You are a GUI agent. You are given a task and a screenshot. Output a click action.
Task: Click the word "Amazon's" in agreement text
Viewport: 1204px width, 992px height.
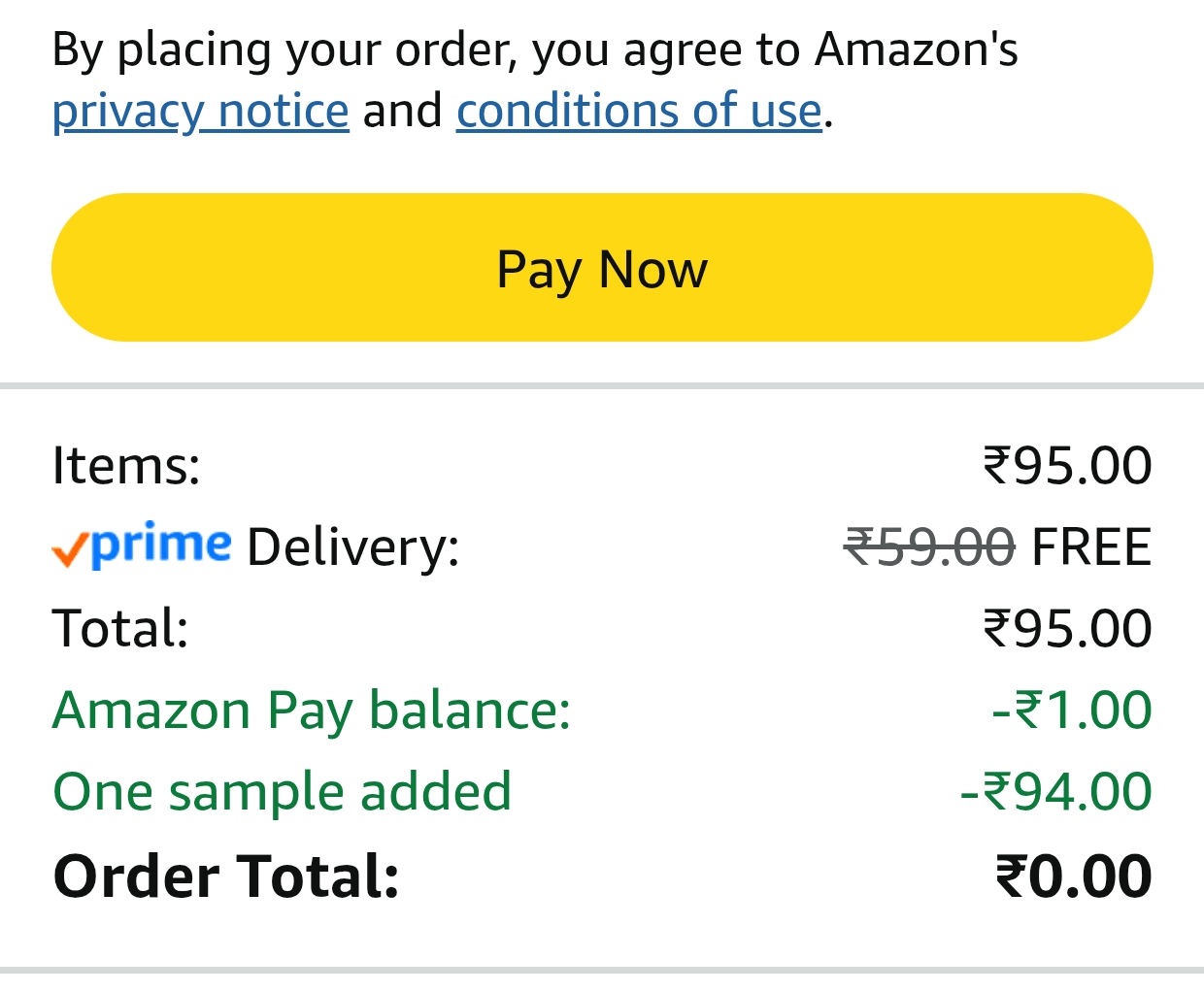point(916,50)
